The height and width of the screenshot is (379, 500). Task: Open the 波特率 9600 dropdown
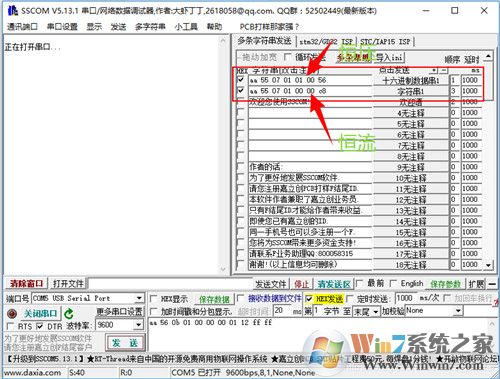[x=139, y=325]
